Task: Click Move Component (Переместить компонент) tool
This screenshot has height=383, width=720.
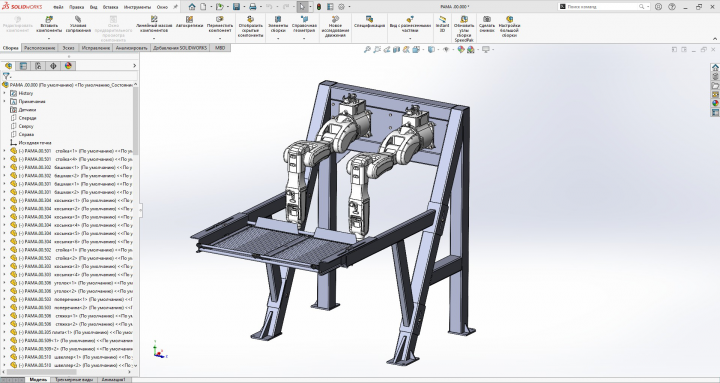Action: (x=220, y=25)
